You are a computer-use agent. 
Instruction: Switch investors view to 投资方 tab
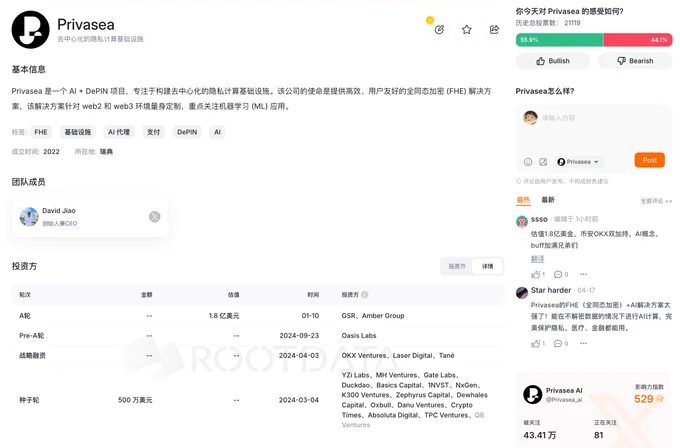[x=457, y=266]
